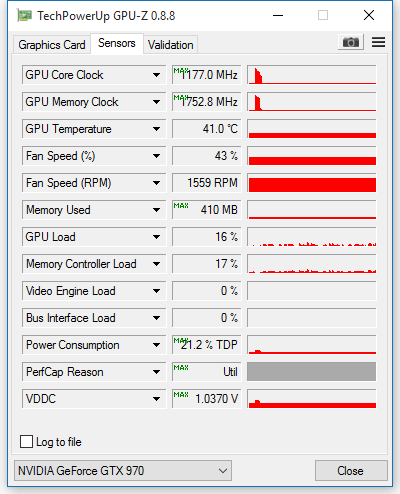Open the PerfCap Reason dropdown arrow

156,372
